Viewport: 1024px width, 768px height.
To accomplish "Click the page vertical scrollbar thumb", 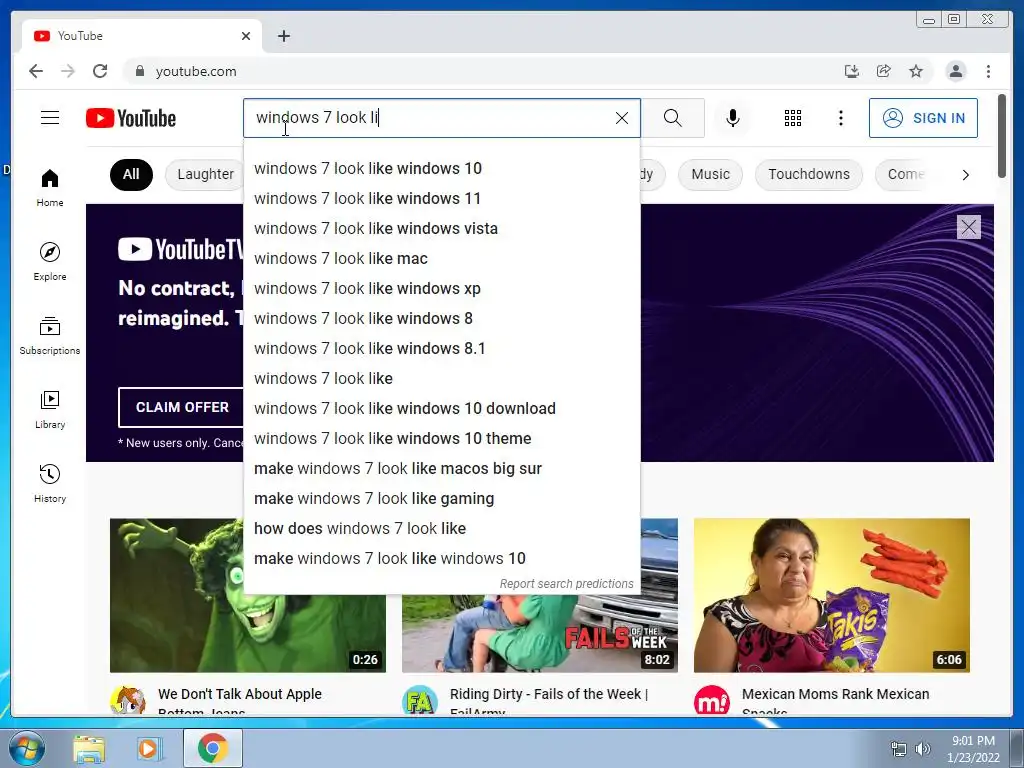I will pyautogui.click(x=1002, y=135).
